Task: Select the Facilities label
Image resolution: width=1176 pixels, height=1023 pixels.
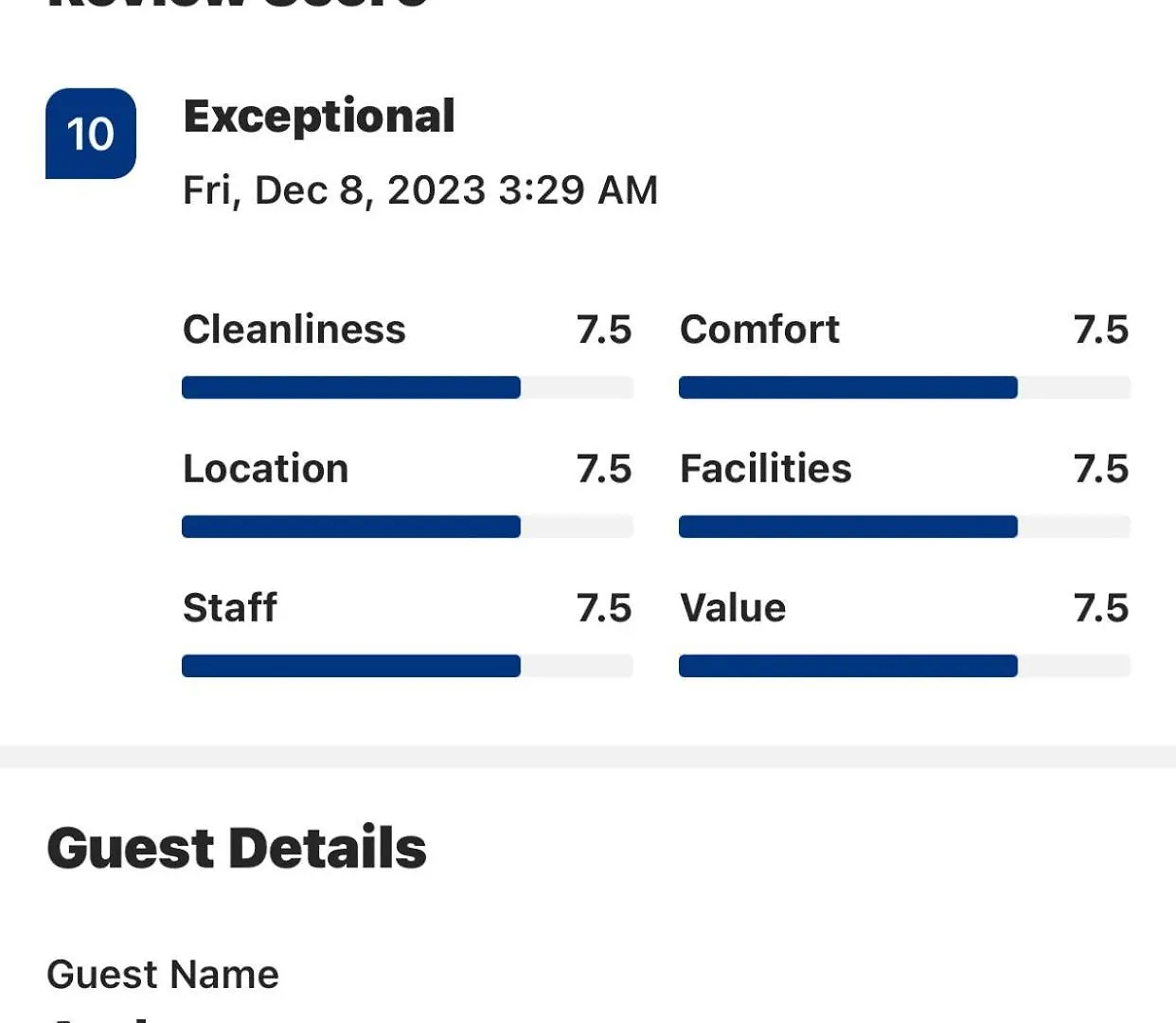Action: click(766, 469)
